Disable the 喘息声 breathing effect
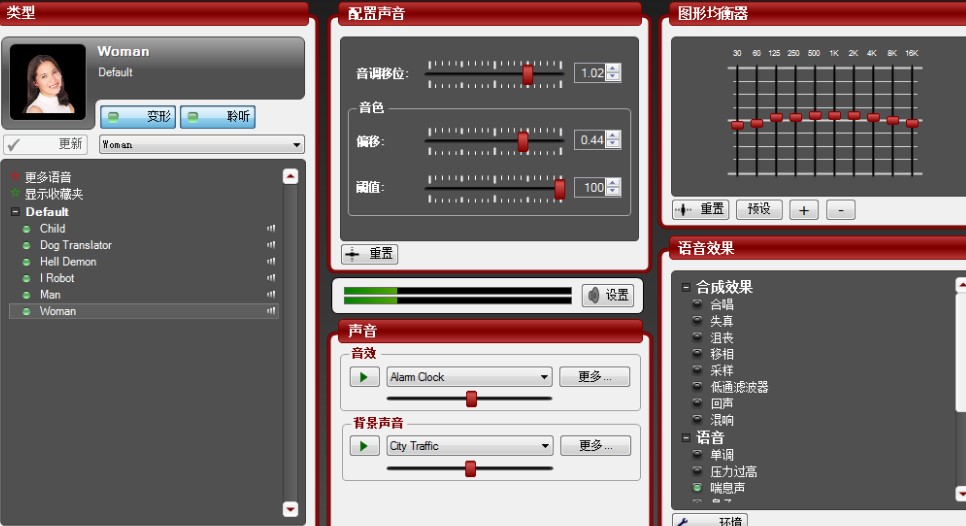 [x=697, y=487]
